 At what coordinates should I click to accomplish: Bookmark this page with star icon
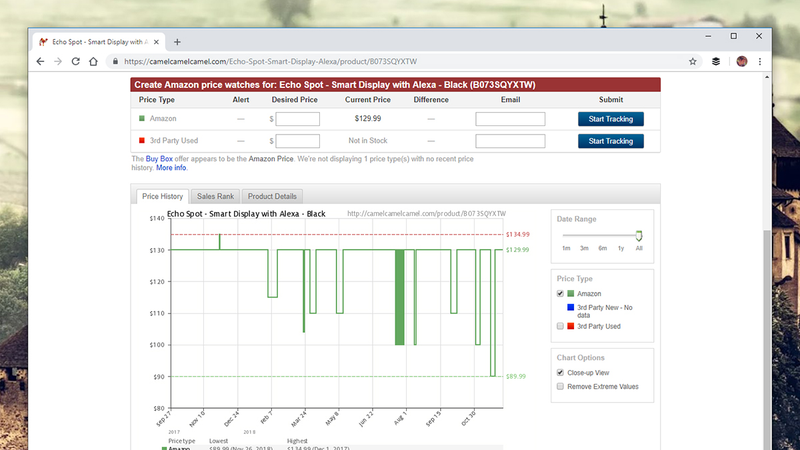click(692, 61)
